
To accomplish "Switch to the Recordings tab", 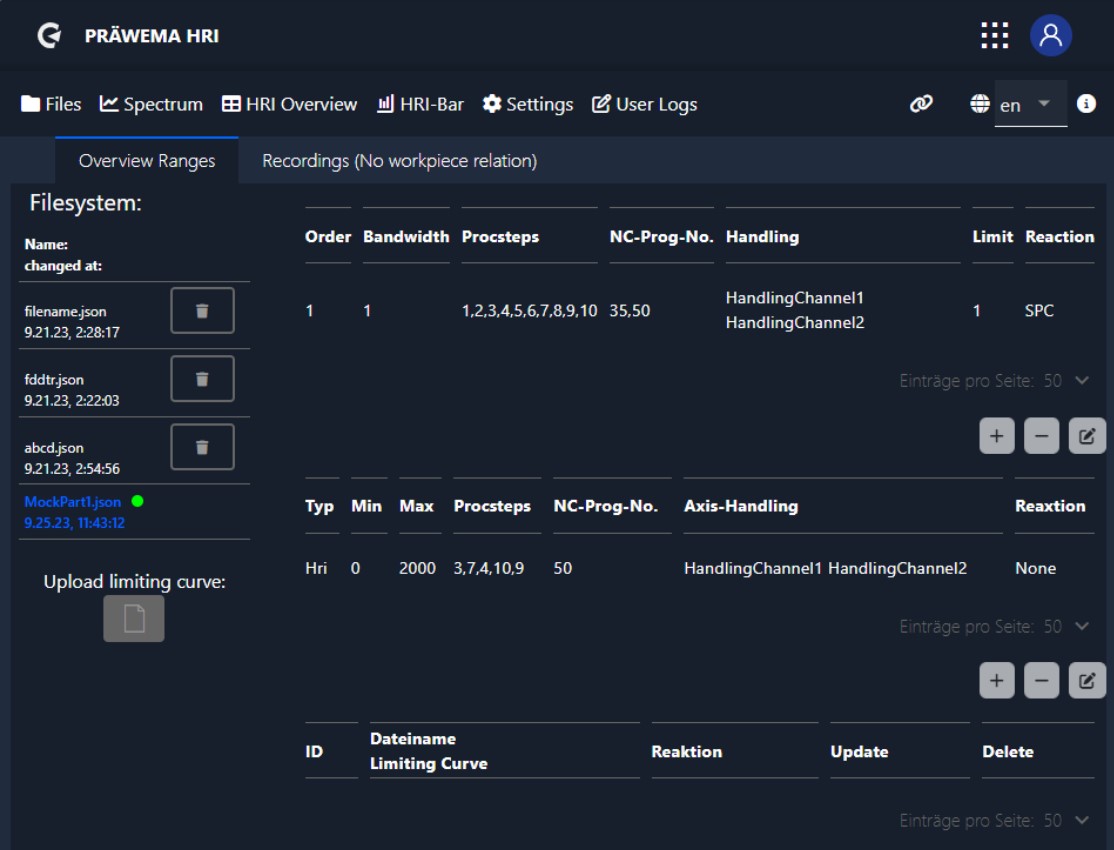I will [x=399, y=161].
